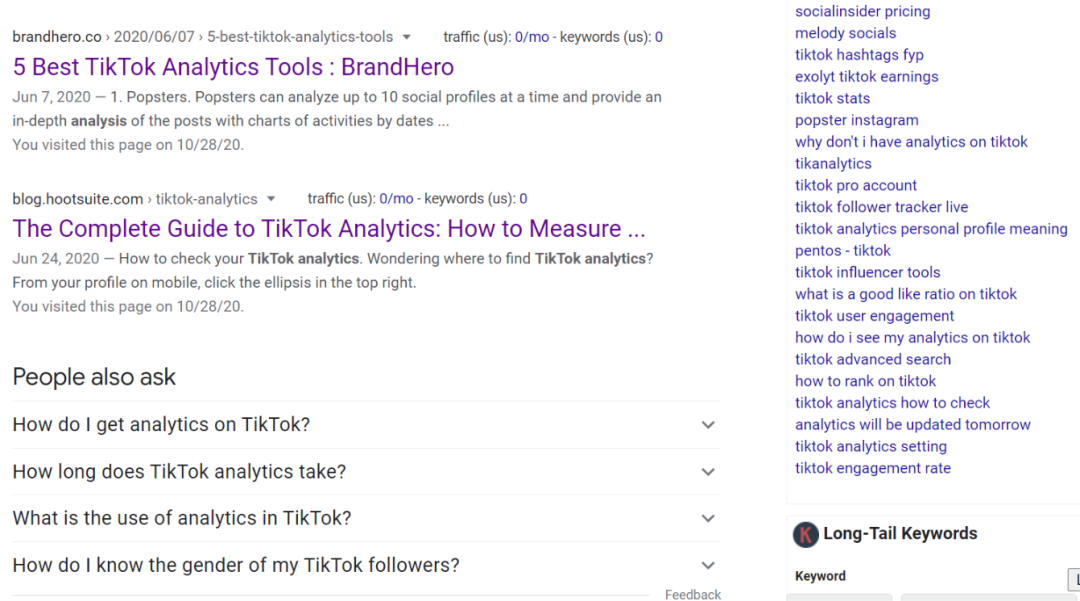Expand "What is the use of analytics in TikTok?"
The height and width of the screenshot is (601, 1080).
tap(366, 518)
